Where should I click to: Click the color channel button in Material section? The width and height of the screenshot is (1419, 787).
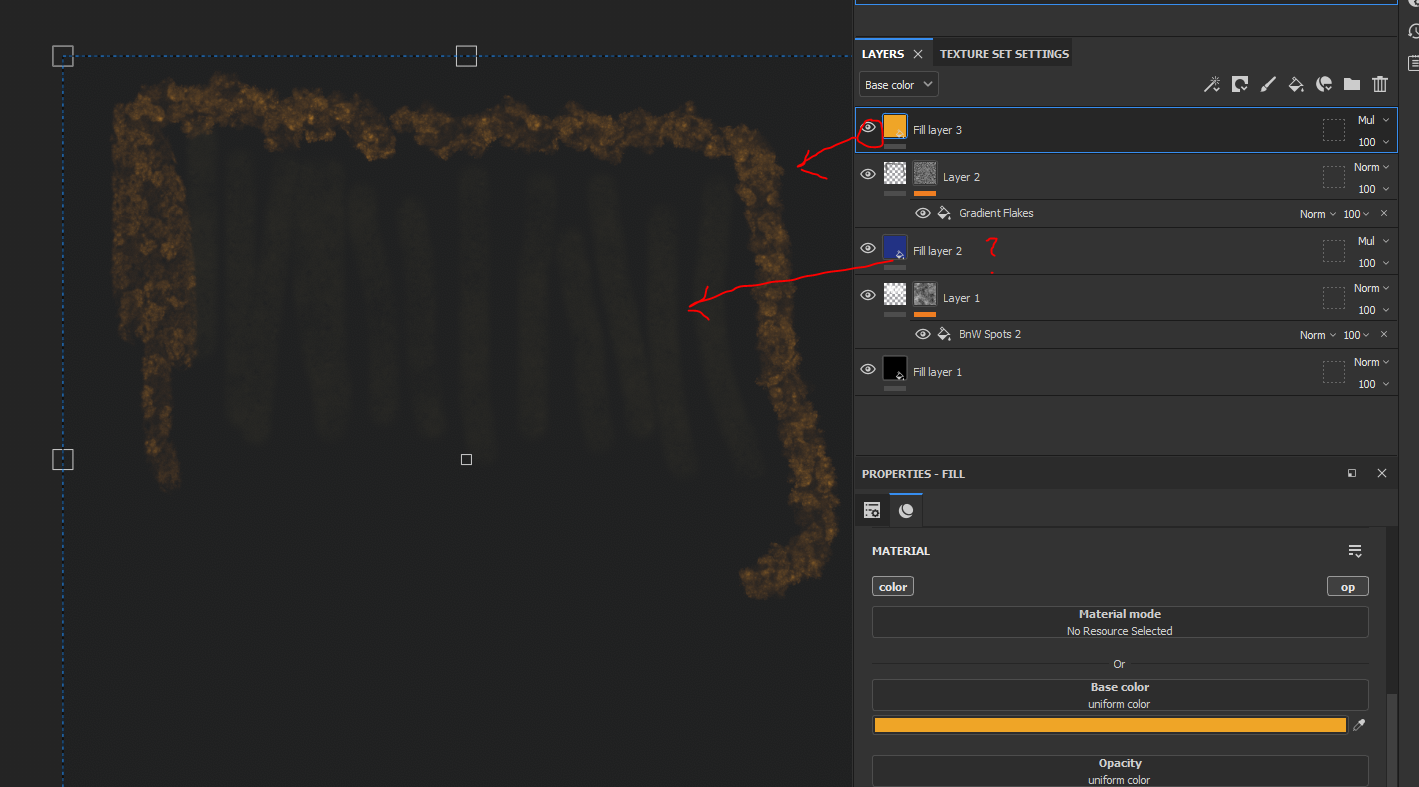click(892, 586)
